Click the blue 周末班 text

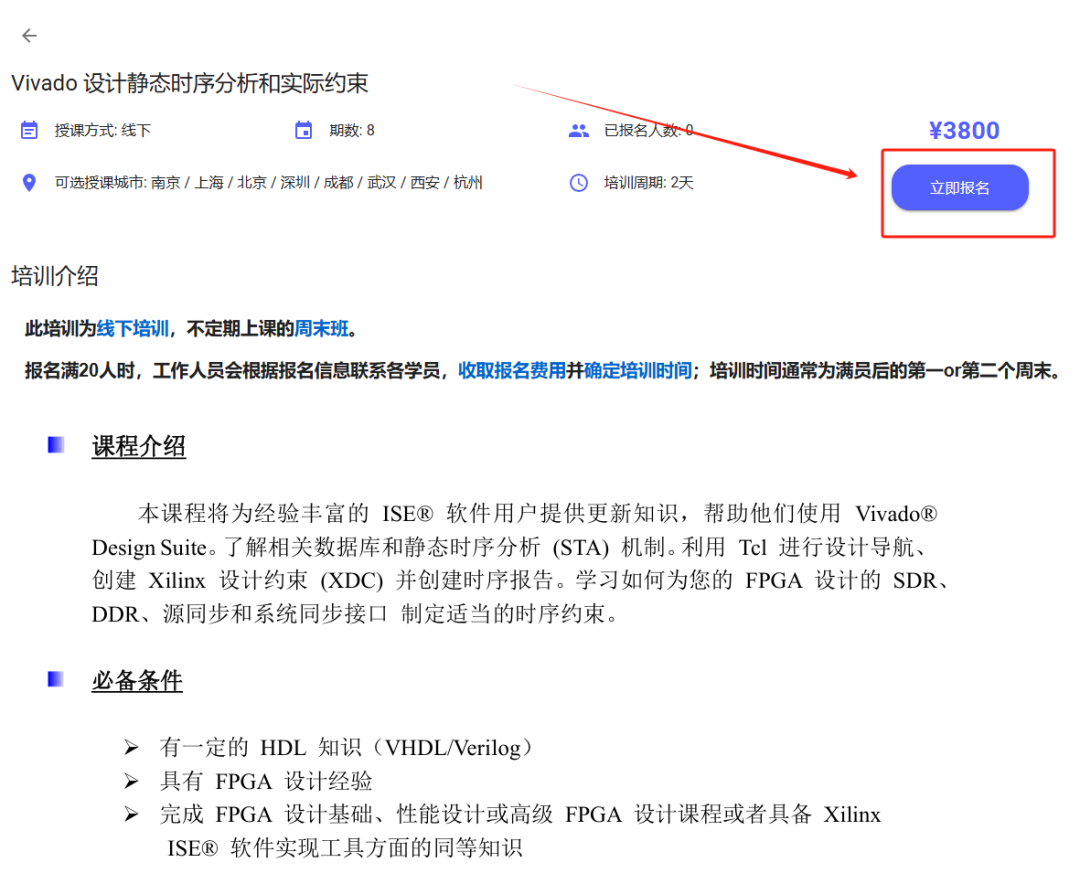(x=321, y=329)
